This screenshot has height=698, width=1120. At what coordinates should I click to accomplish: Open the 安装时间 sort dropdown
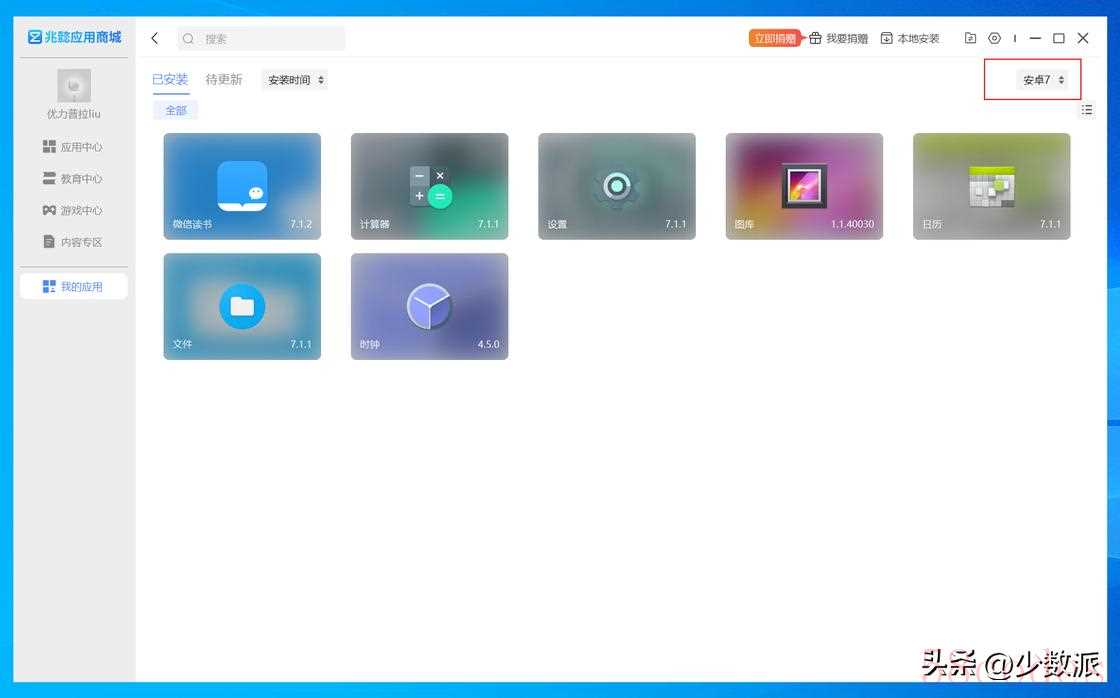[295, 80]
